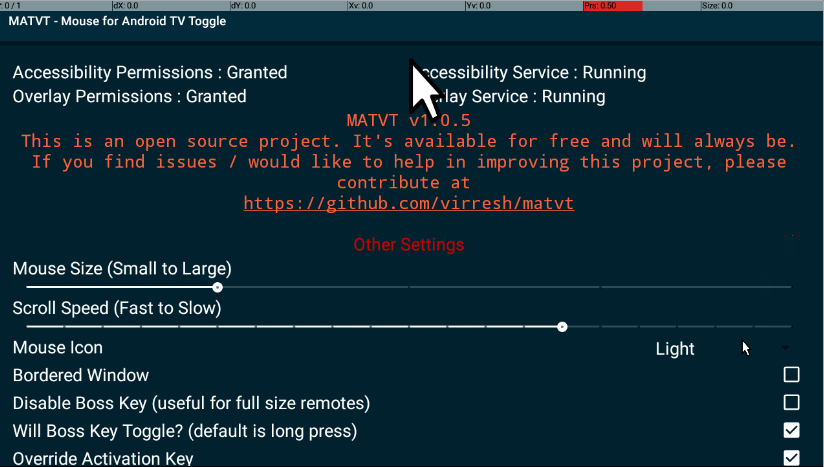Click the Other Settings section header
Viewport: 824px width, 467px height.
pyautogui.click(x=409, y=244)
